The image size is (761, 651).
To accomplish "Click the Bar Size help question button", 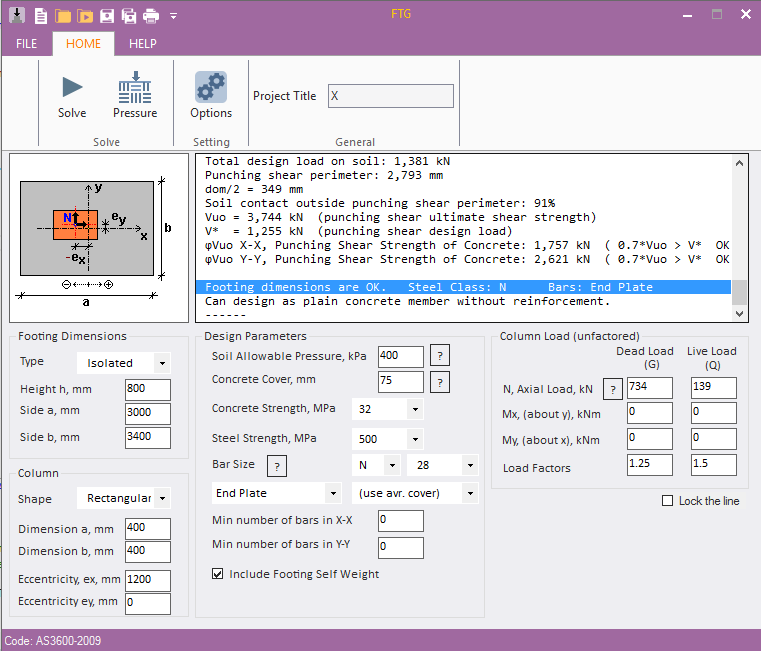I will tap(278, 465).
